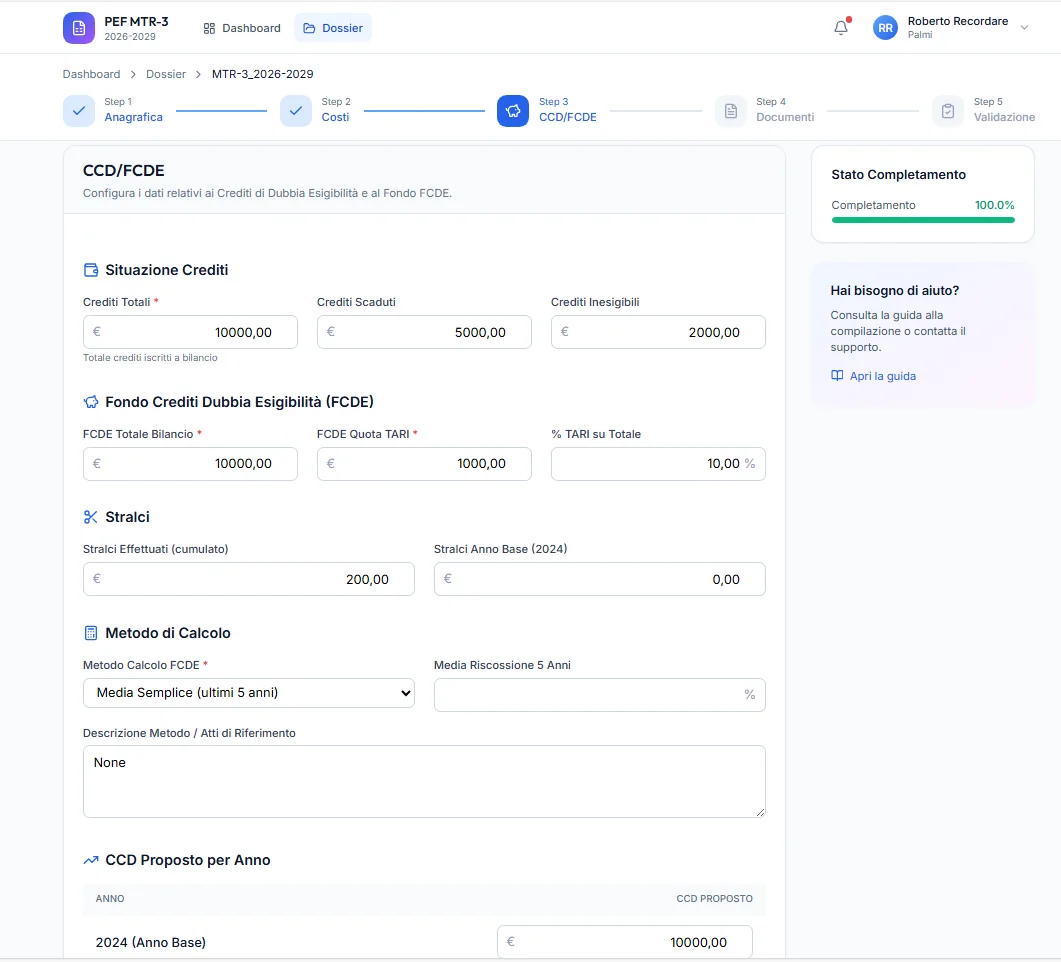The width and height of the screenshot is (1061, 962).
Task: Click Step 5 Validazione clipboard icon
Action: 948,111
